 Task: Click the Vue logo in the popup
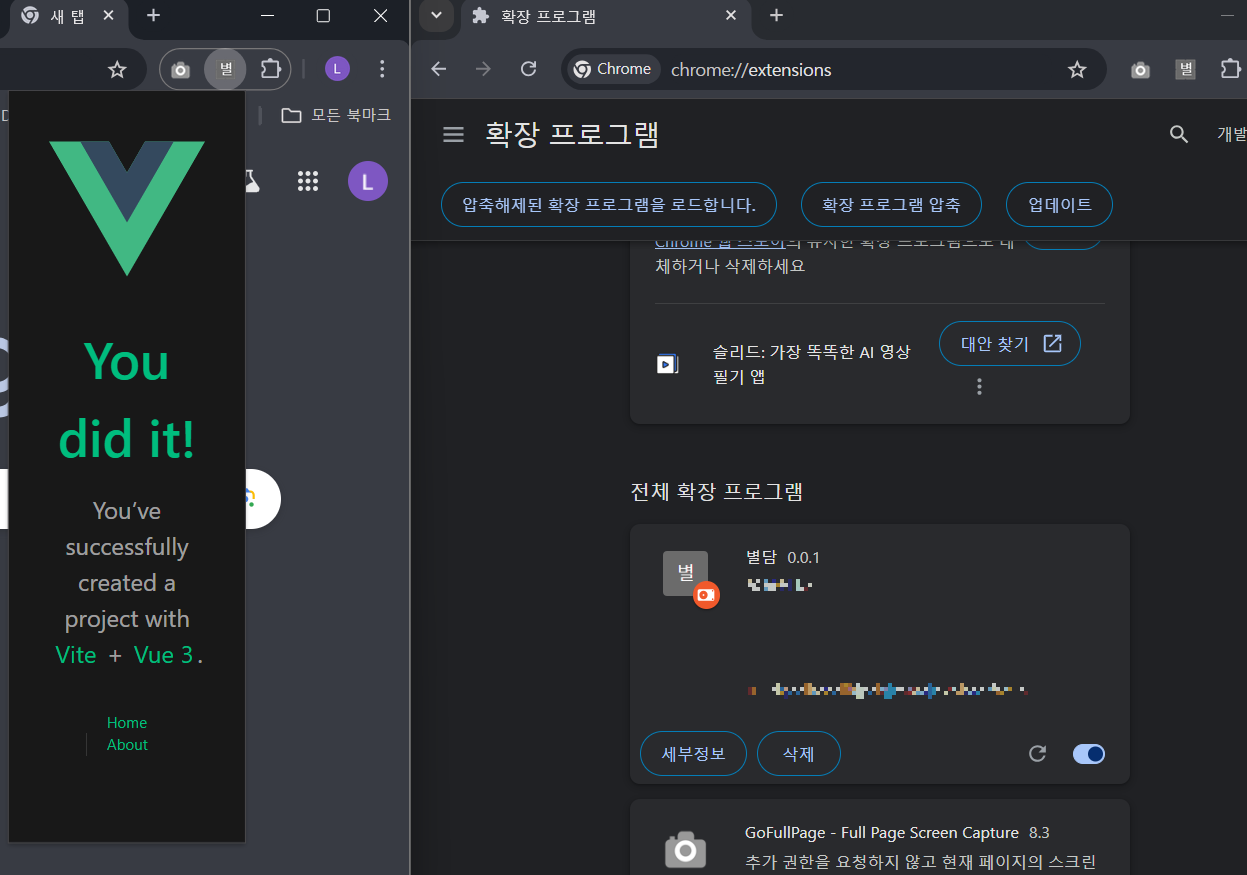pyautogui.click(x=127, y=208)
